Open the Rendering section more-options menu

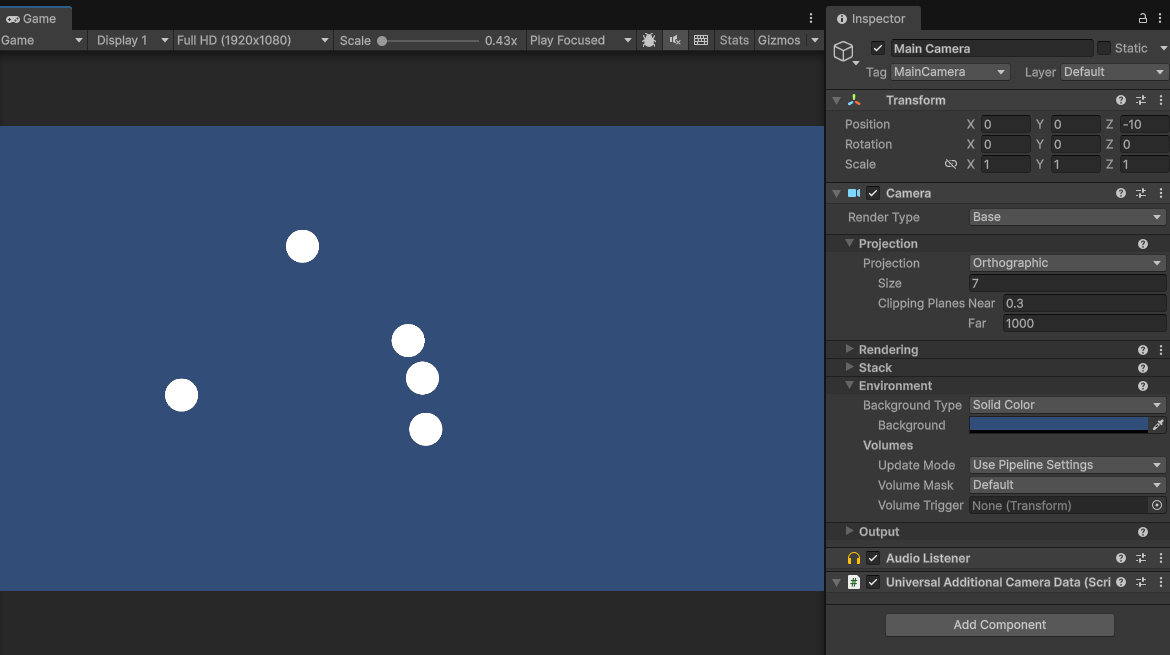tap(1160, 350)
